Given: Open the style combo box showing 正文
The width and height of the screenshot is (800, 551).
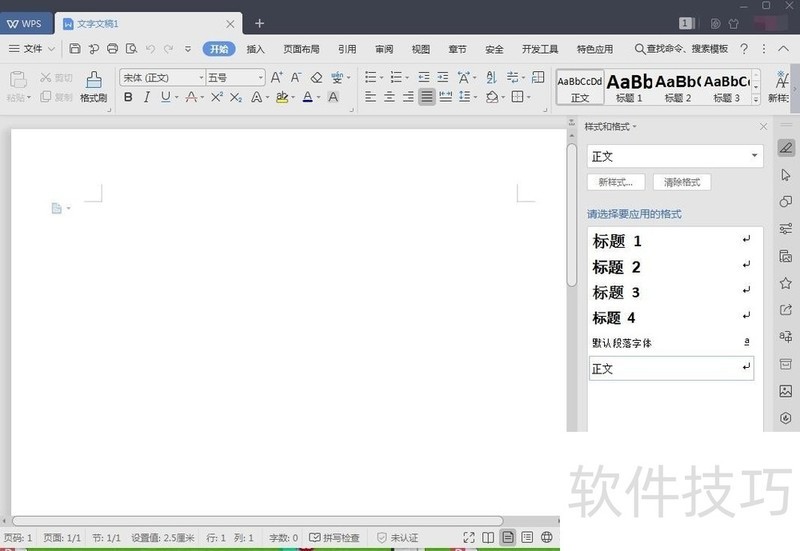Looking at the screenshot, I should 675,156.
